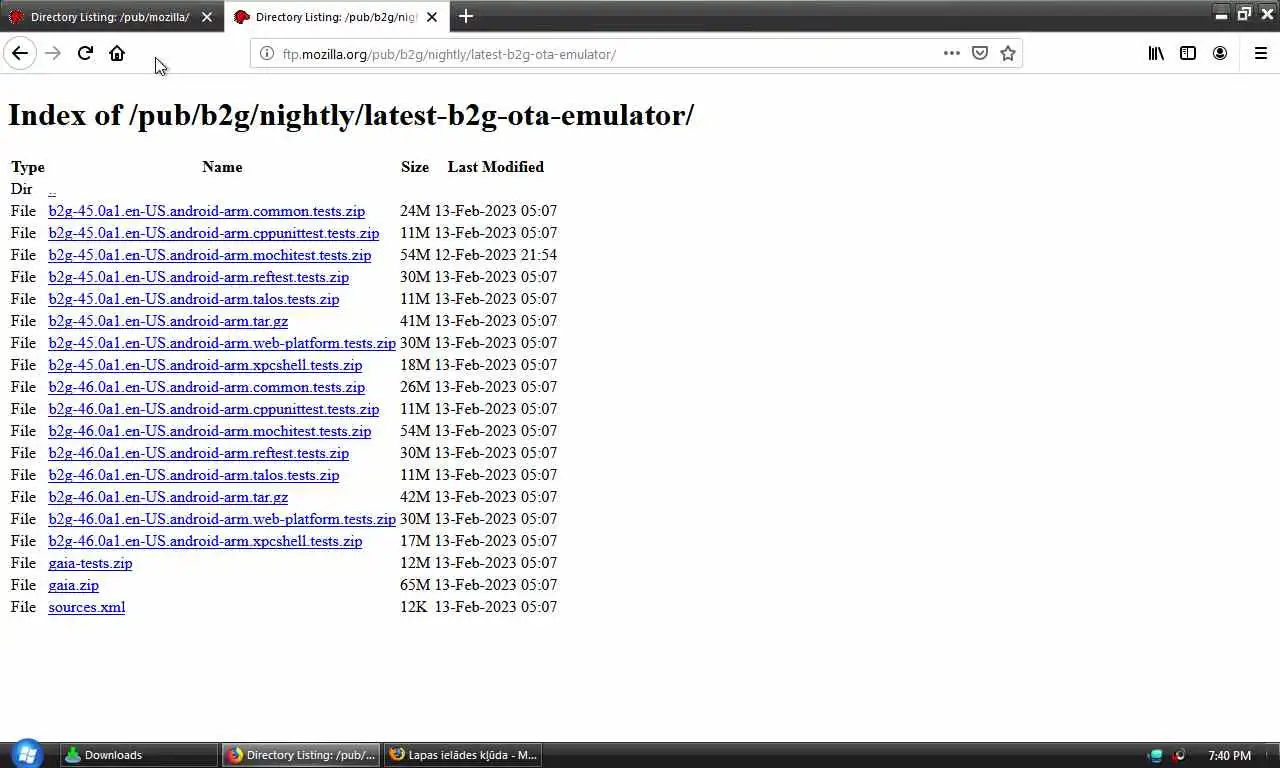Download b2g-45.0a1 common.tests.zip
Screen dimensions: 1280x768
[x=206, y=211]
